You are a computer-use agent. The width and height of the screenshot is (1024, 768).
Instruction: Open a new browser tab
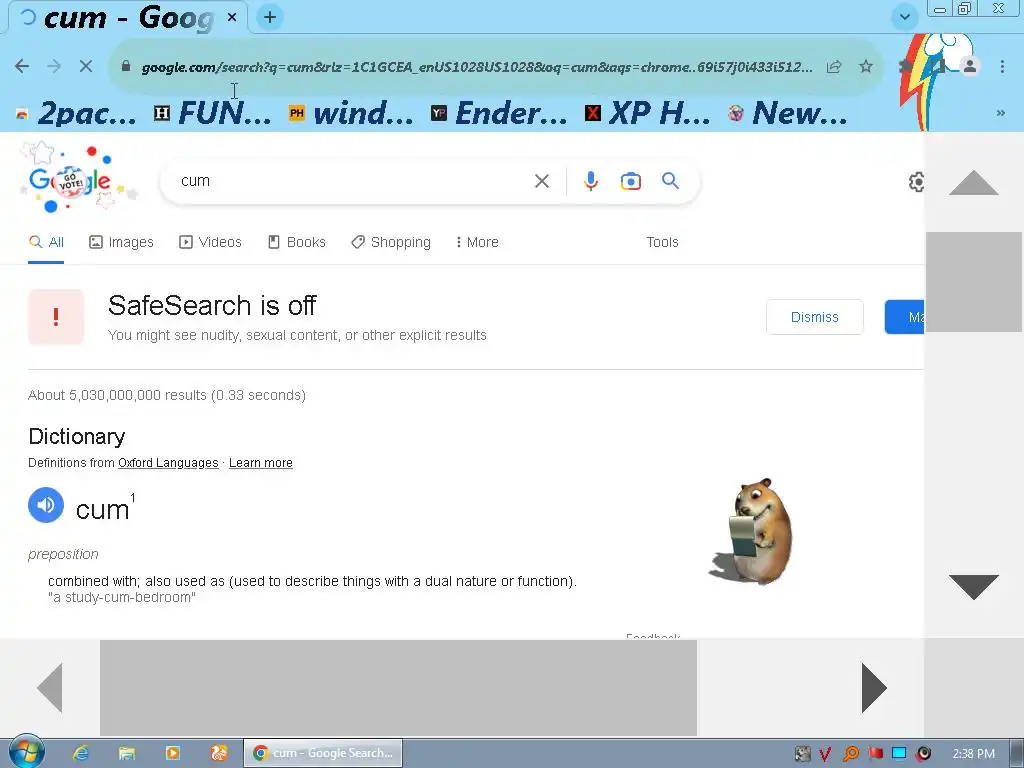pos(270,17)
